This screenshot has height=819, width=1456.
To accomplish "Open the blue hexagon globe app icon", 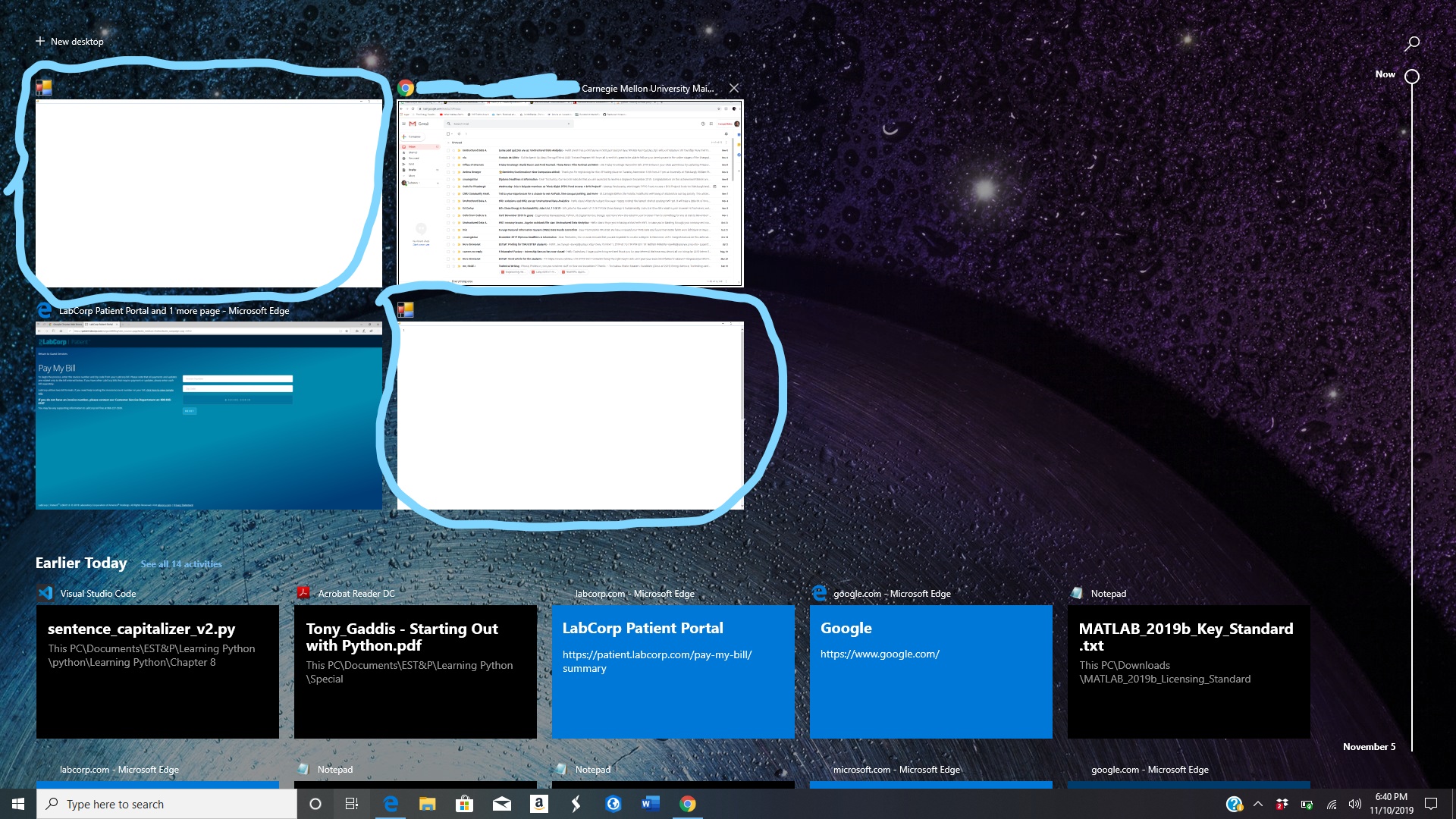I will [613, 804].
